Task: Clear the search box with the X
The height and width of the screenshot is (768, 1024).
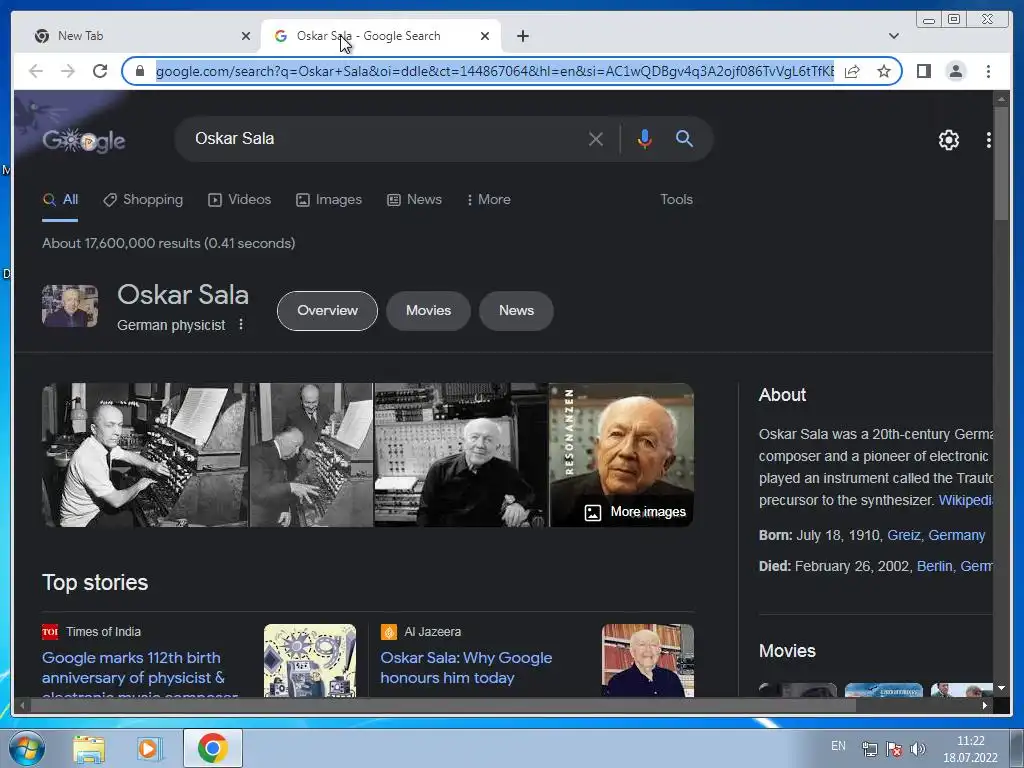Action: (596, 138)
